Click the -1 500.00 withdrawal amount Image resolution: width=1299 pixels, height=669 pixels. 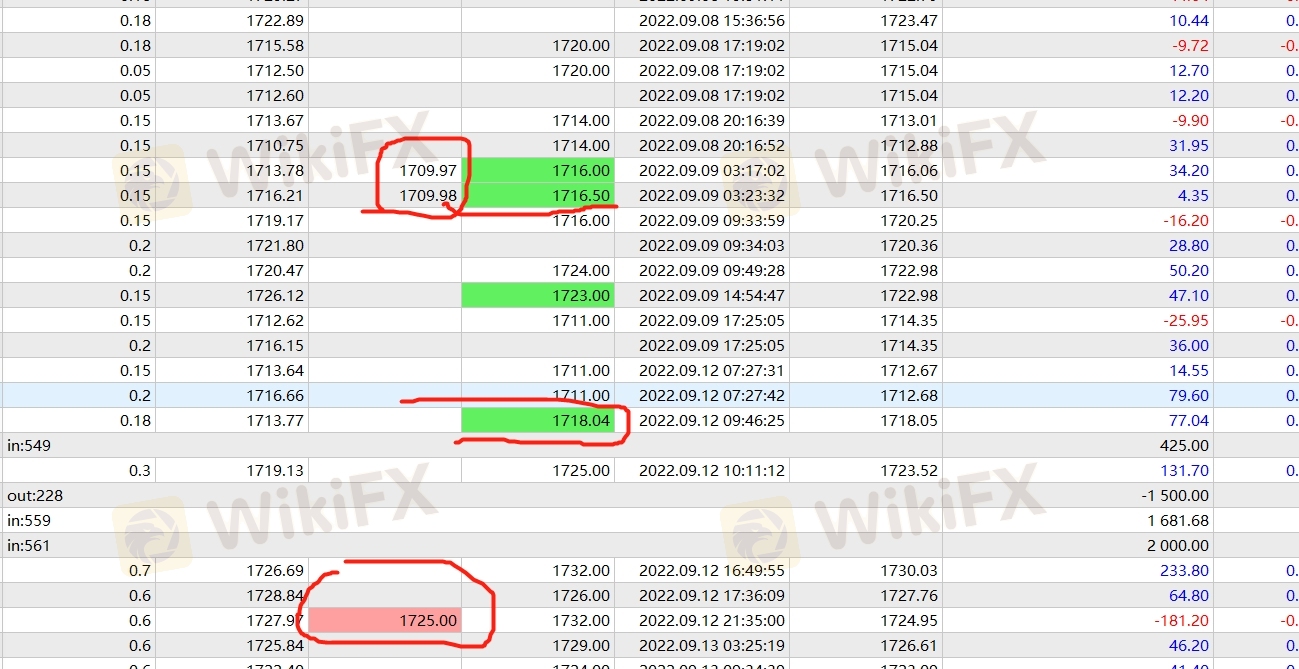[1174, 496]
